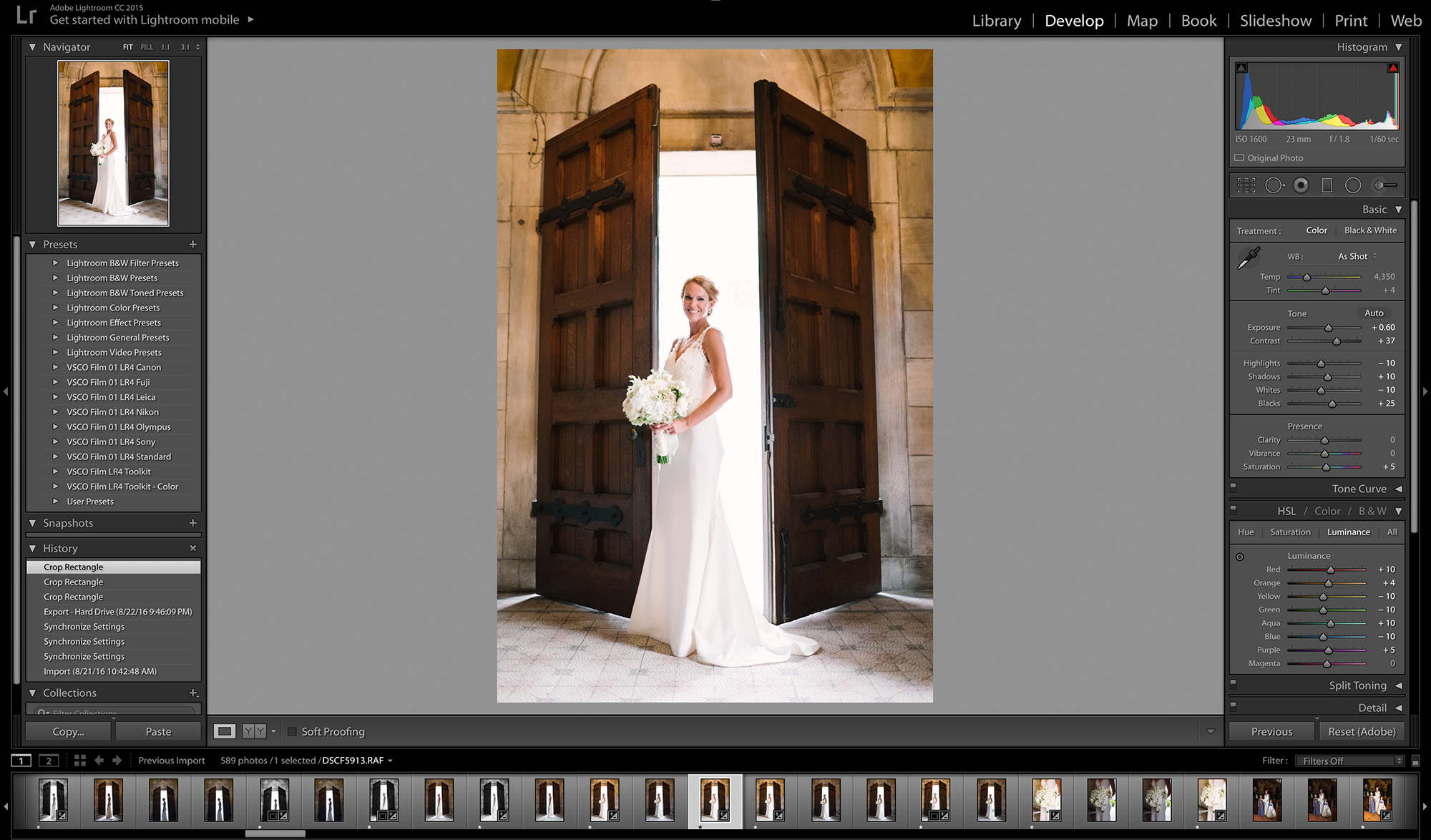Collapse the History panel

tap(32, 548)
